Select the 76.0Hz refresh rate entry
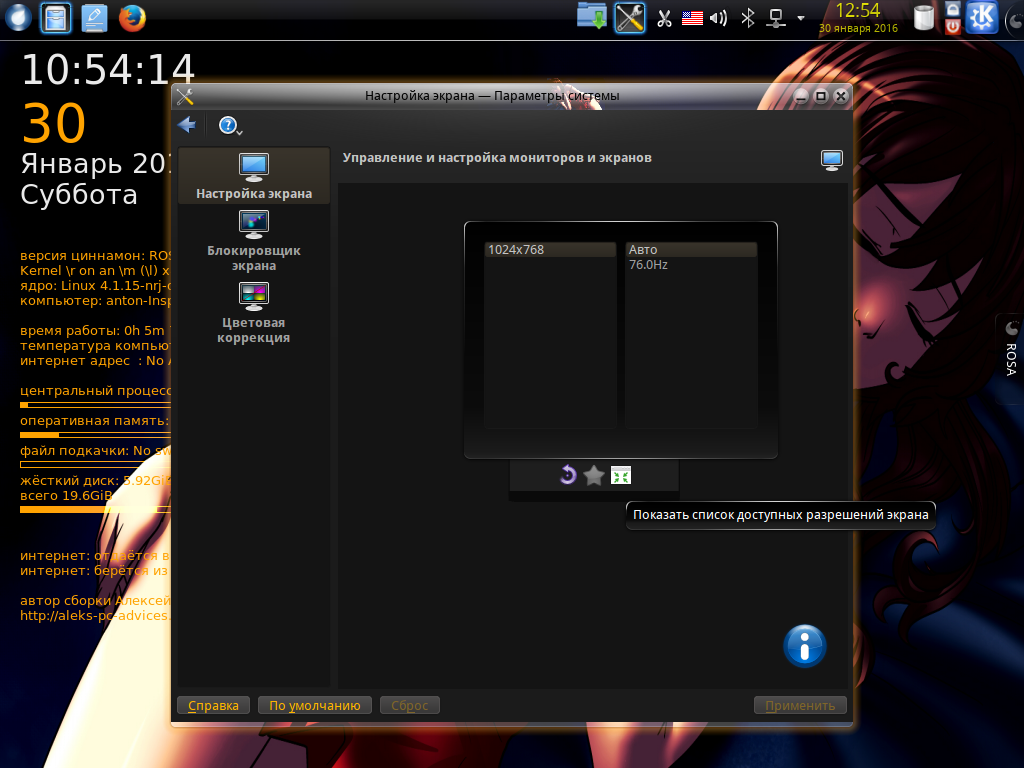 click(691, 264)
